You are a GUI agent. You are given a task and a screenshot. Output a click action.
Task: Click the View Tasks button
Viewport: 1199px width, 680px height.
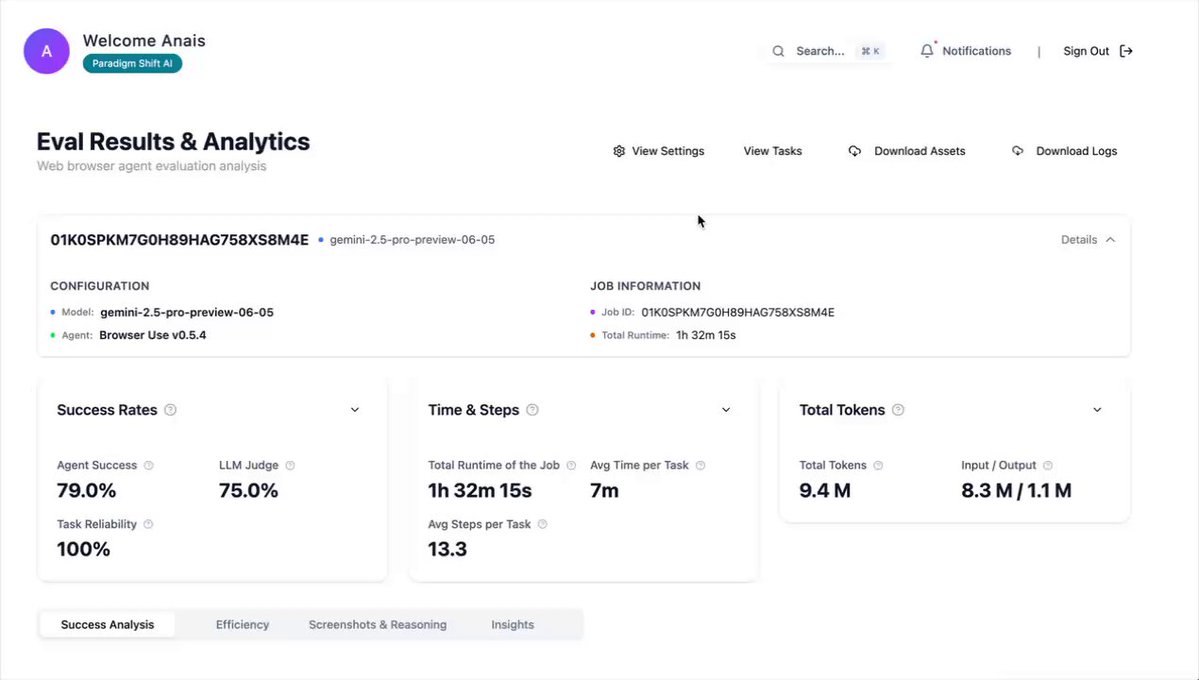pos(772,151)
